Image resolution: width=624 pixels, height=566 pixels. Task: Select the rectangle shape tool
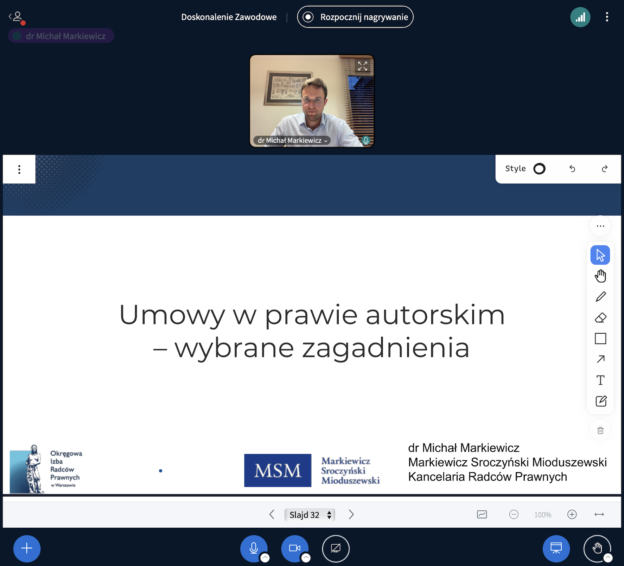(x=600, y=339)
